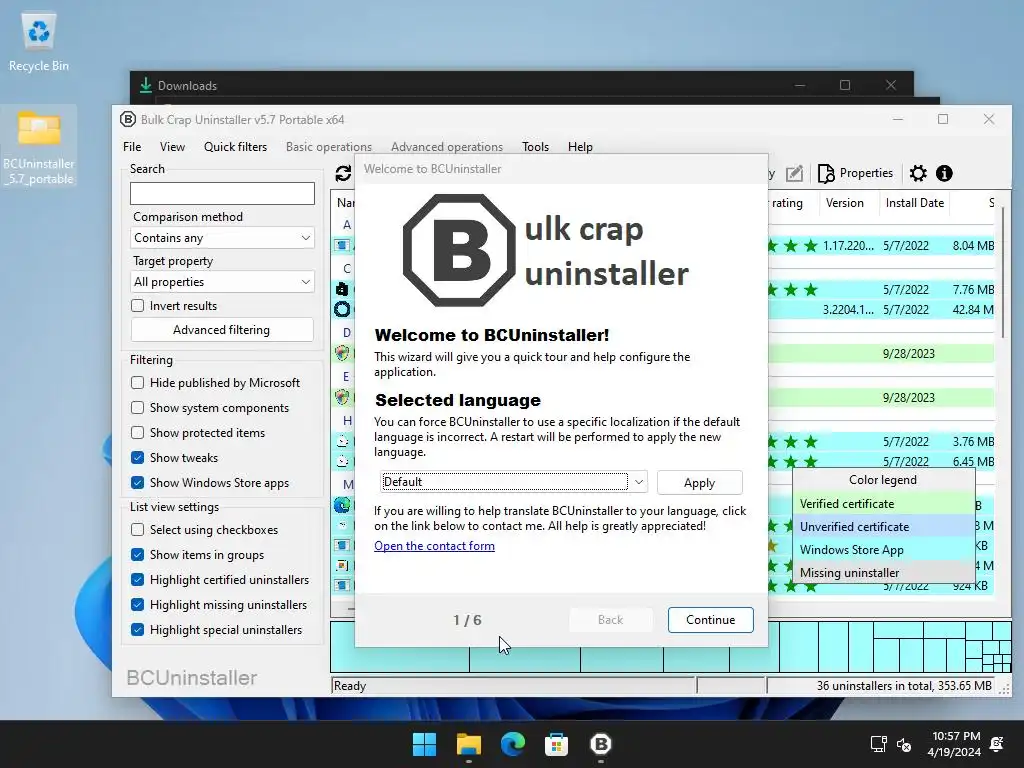1024x768 pixels.
Task: Select the shield icon under group E
Action: 342,397
